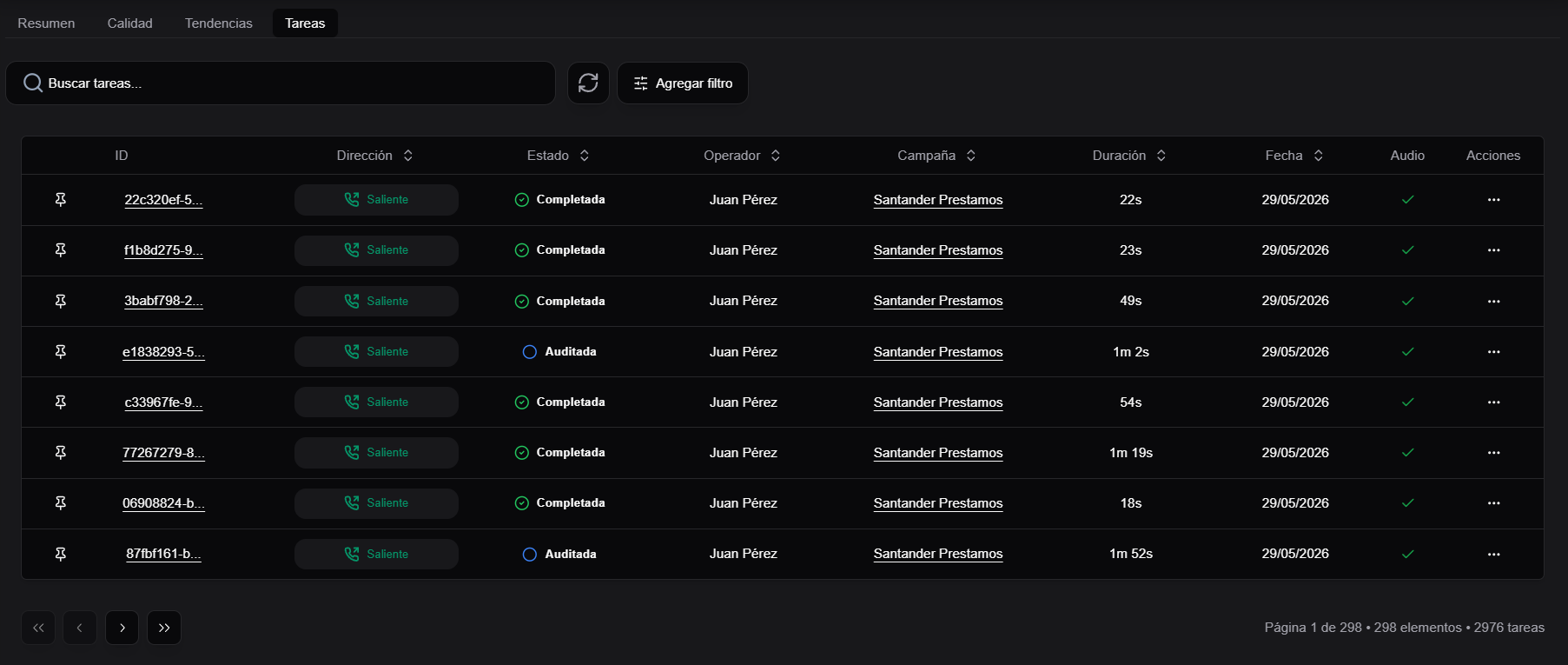Open Santander Prestamos campaign link in first row
The width and height of the screenshot is (1568, 665).
[938, 200]
